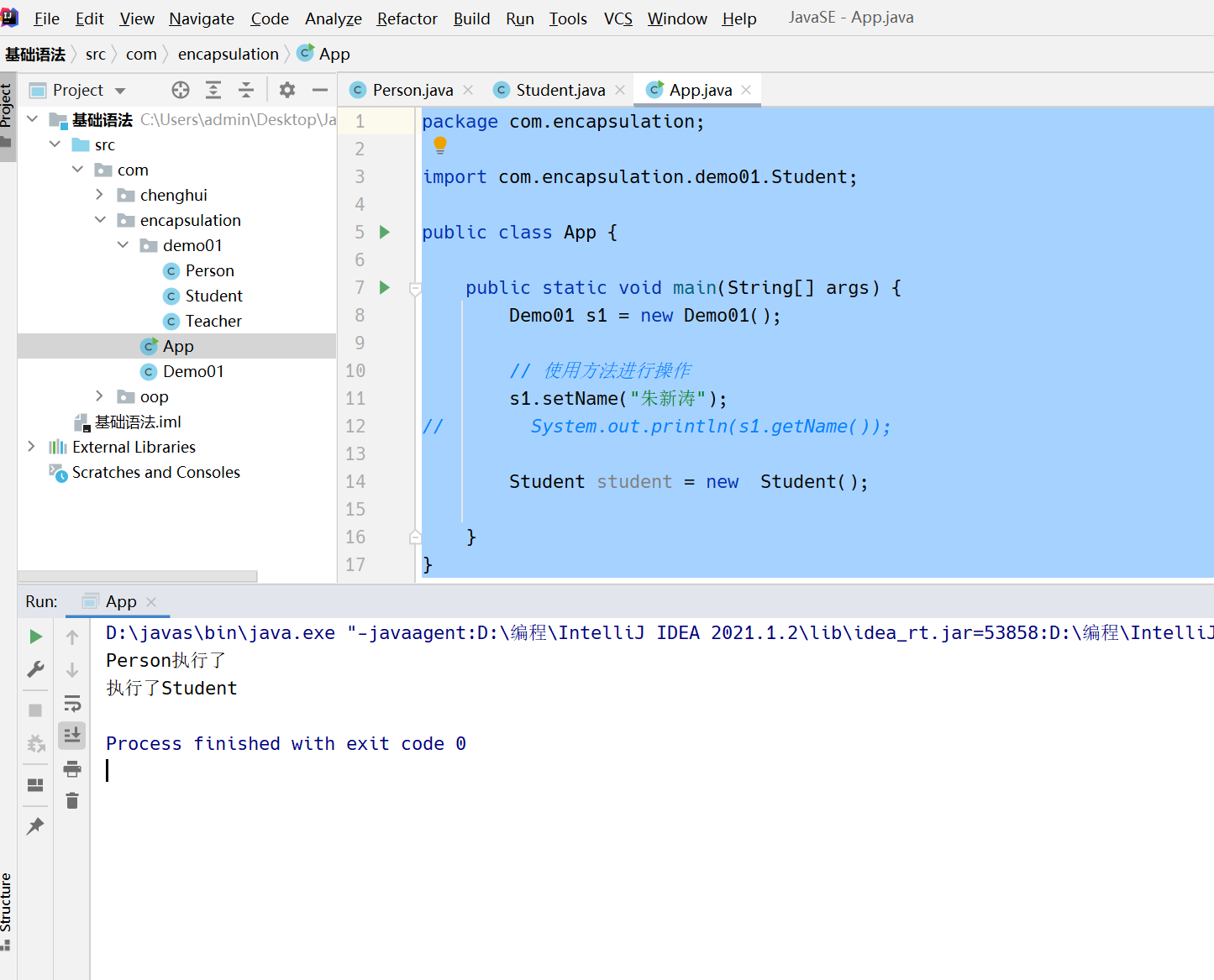Open the Build menu

coord(471,18)
